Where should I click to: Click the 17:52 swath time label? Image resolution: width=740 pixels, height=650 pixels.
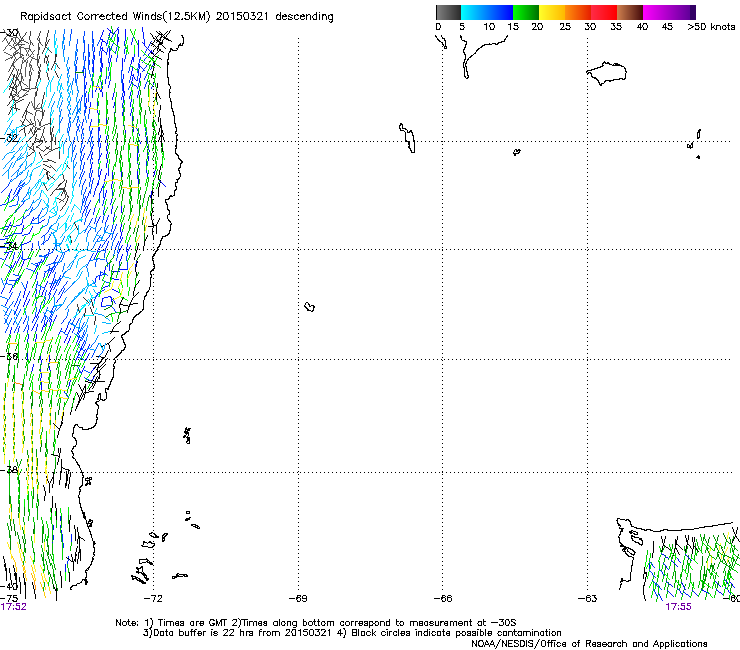14,607
